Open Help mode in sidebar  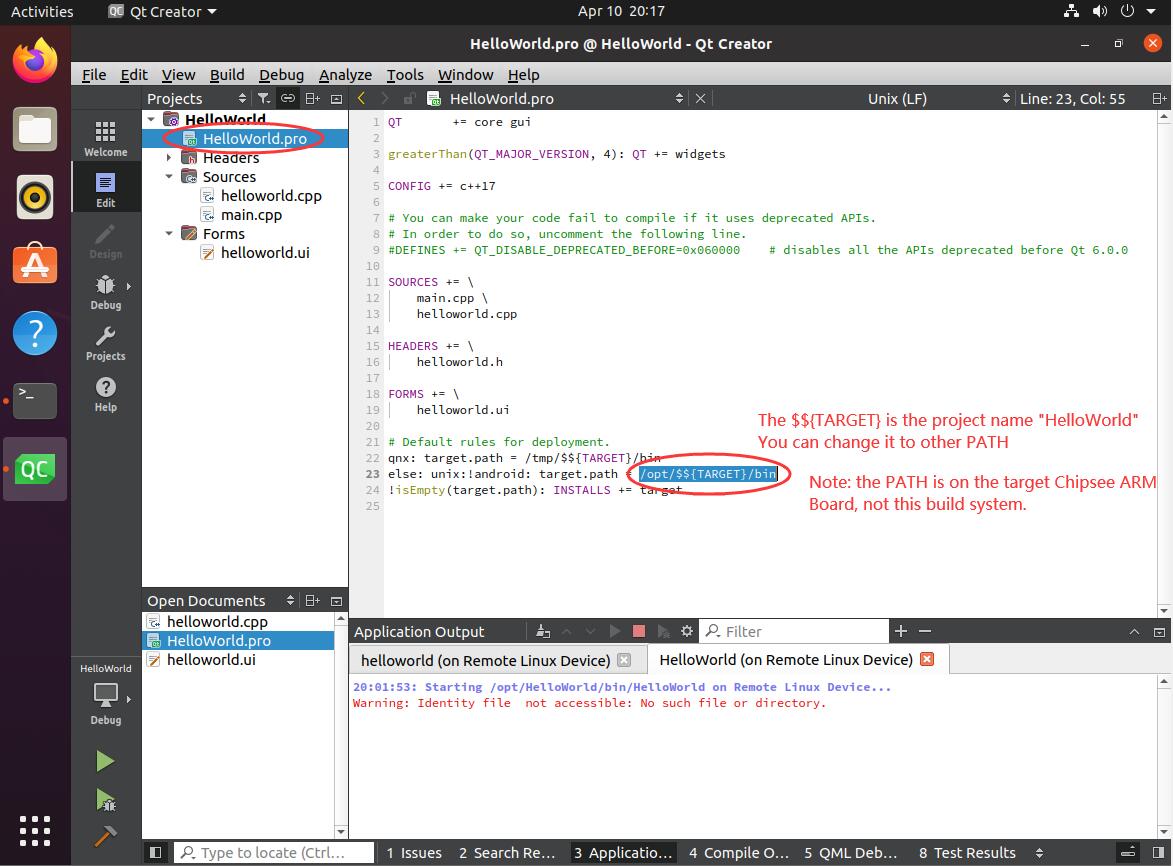click(105, 394)
